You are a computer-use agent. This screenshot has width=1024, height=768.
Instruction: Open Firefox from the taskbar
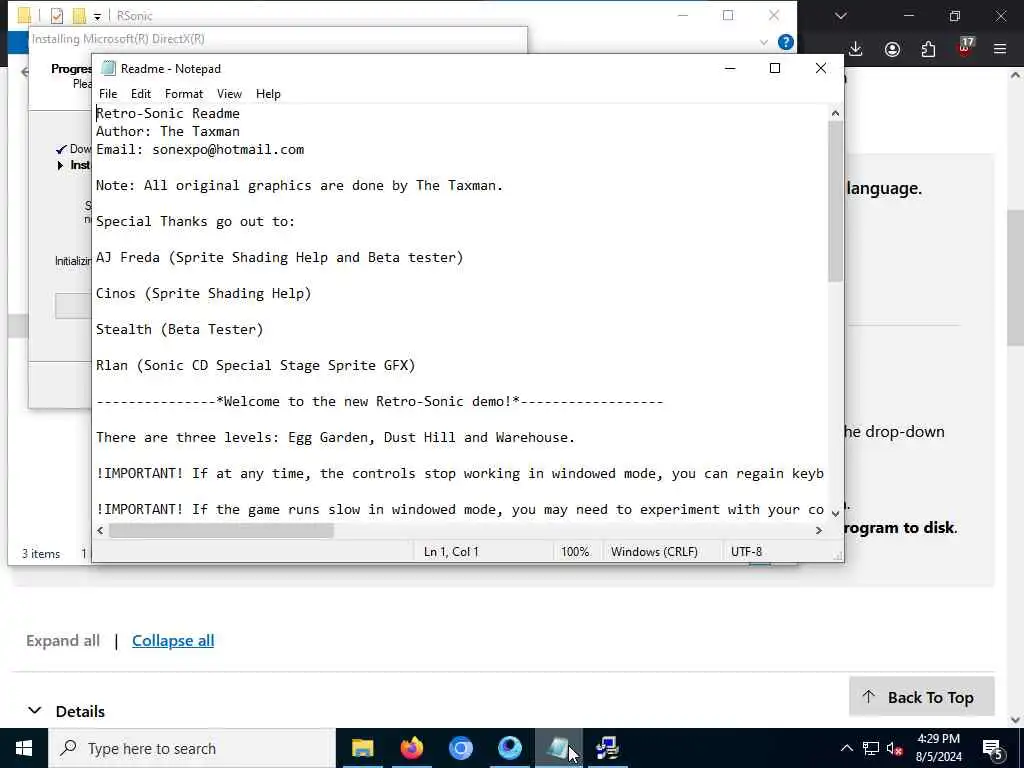coord(411,748)
